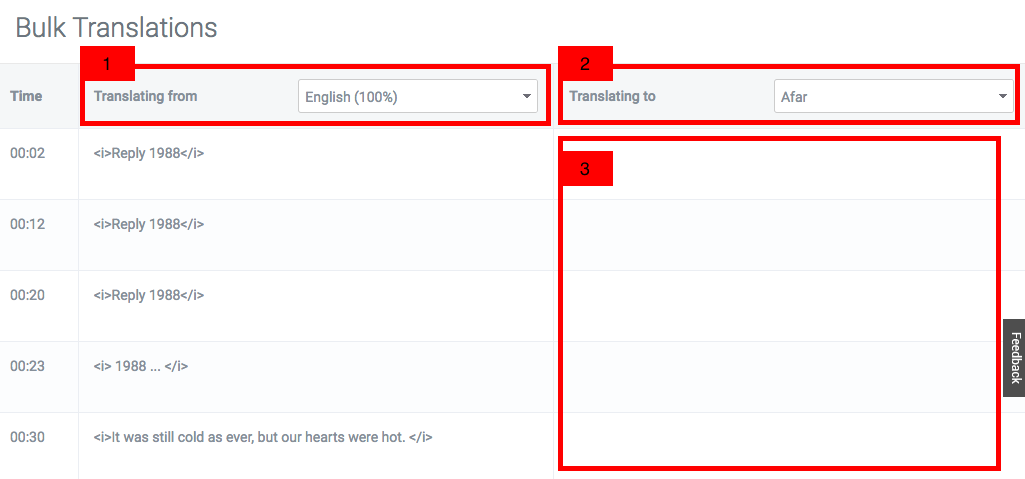
Task: Click the Time column header
Action: tap(26, 96)
